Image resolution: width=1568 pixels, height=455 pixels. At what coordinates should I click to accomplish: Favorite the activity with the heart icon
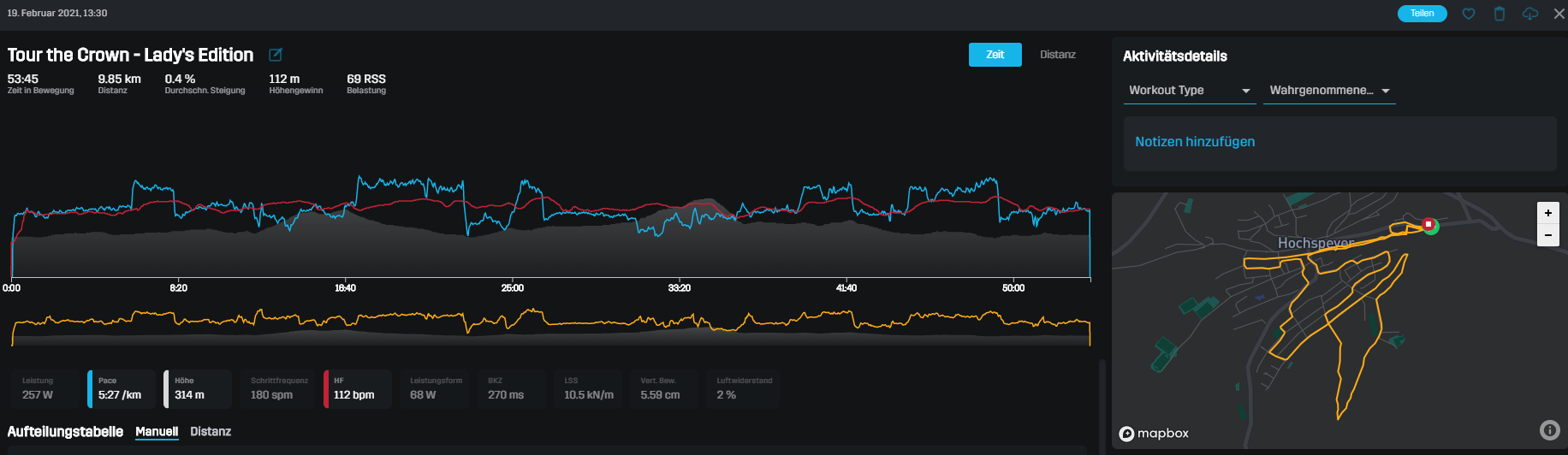tap(1469, 14)
